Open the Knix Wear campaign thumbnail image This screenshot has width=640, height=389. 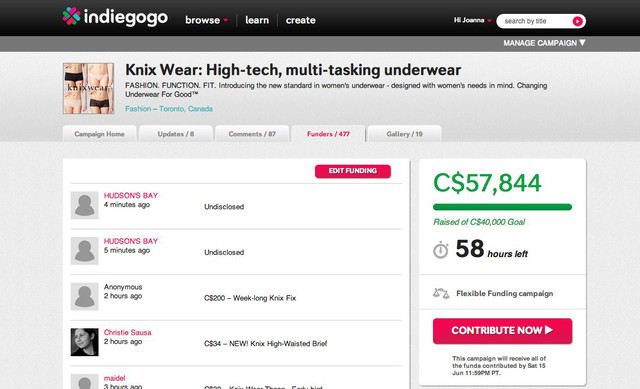coord(89,88)
